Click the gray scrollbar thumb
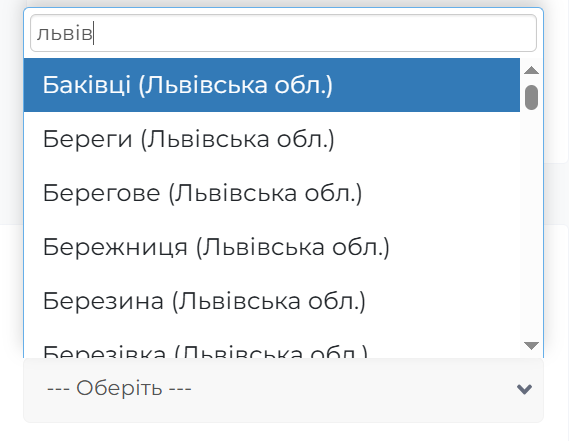Image resolution: width=569 pixels, height=441 pixels. pos(532,97)
